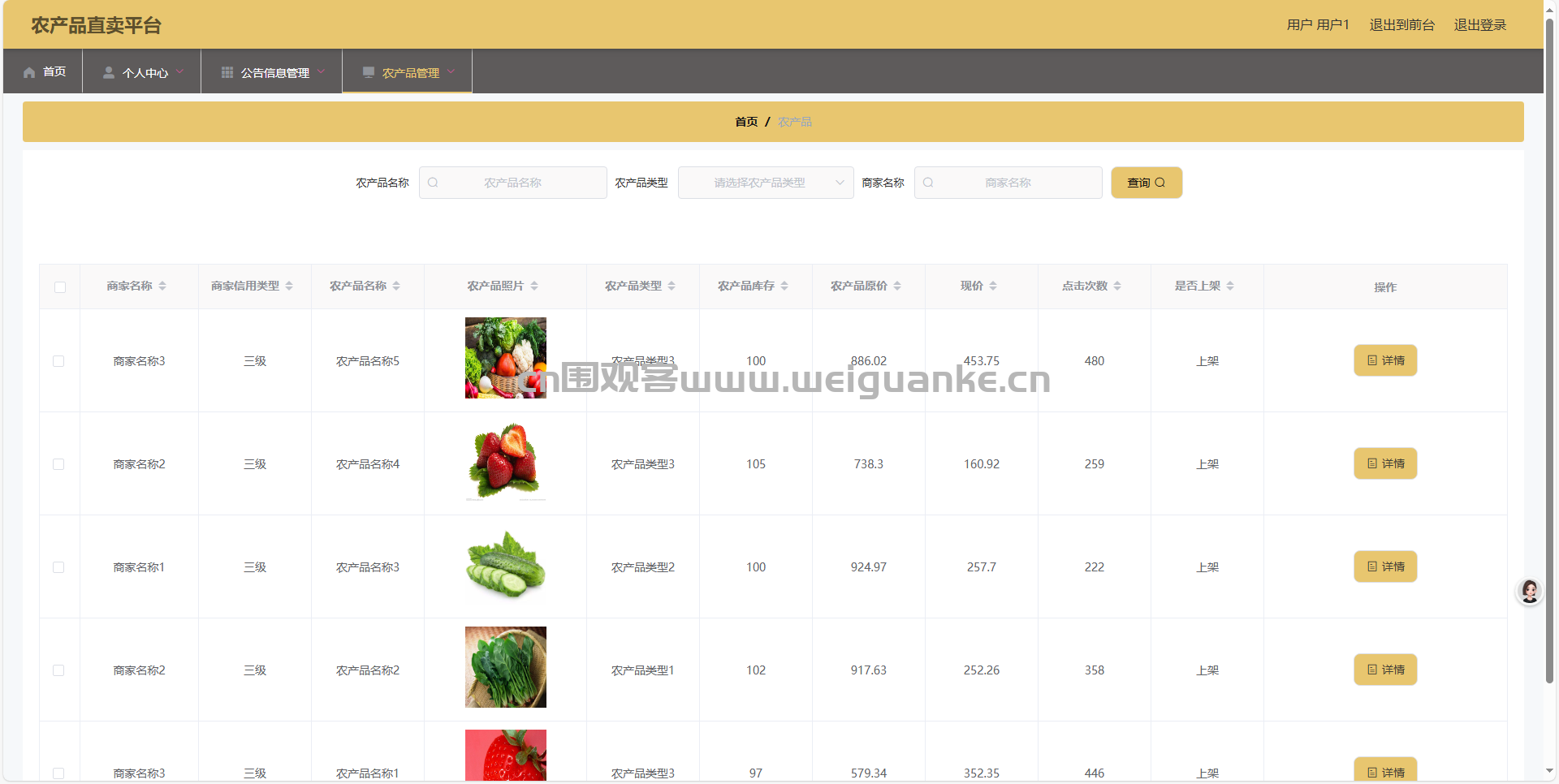
Task: Sort by 农产品类型 column arrows
Action: coord(672,286)
